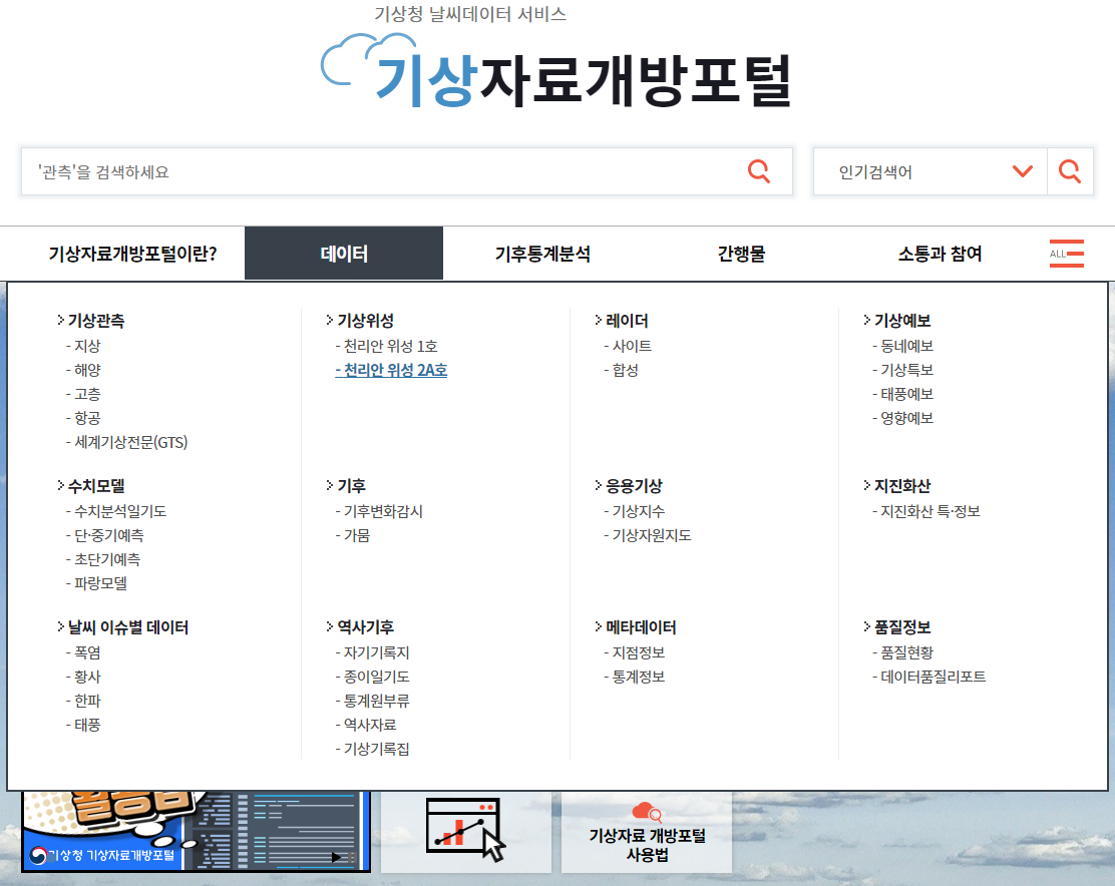The width and height of the screenshot is (1115, 886).
Task: Open the chart analysis shortcut icon
Action: coord(466,830)
